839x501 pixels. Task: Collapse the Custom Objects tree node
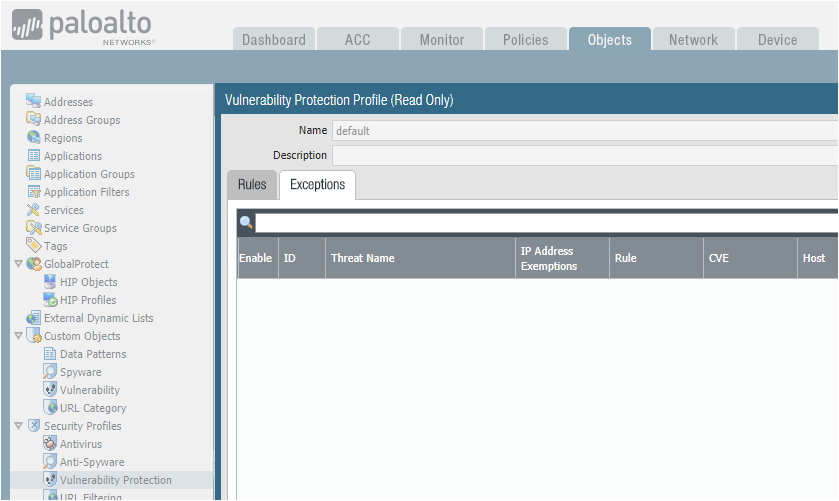(18, 336)
